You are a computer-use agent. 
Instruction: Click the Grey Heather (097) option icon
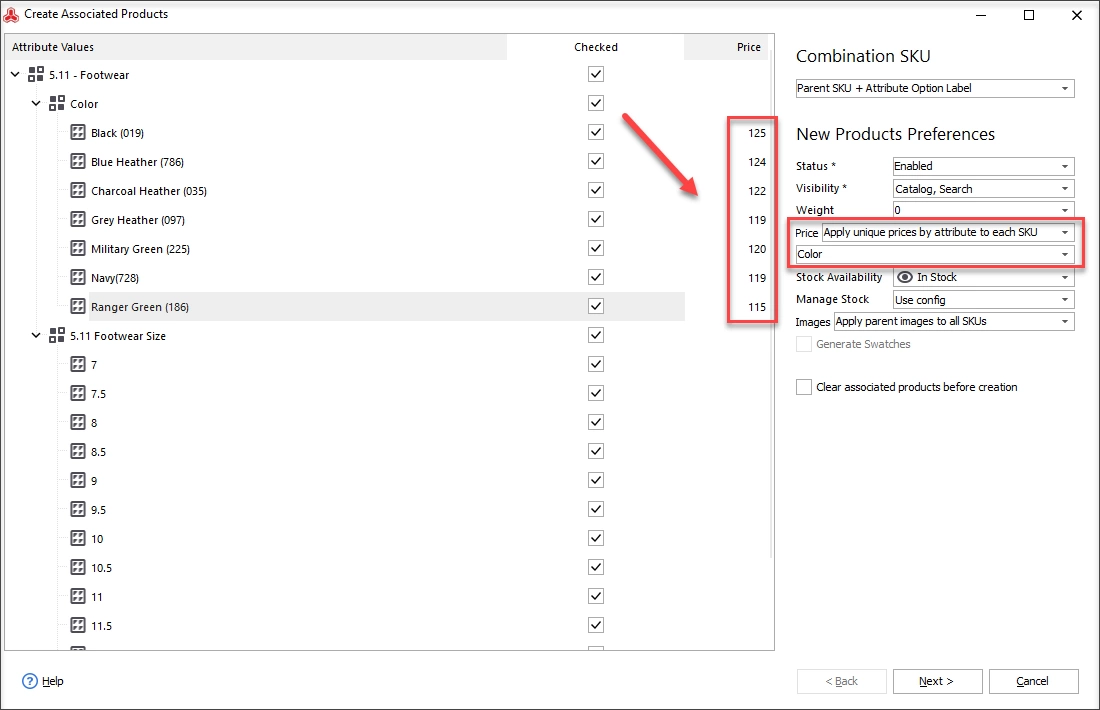point(78,219)
